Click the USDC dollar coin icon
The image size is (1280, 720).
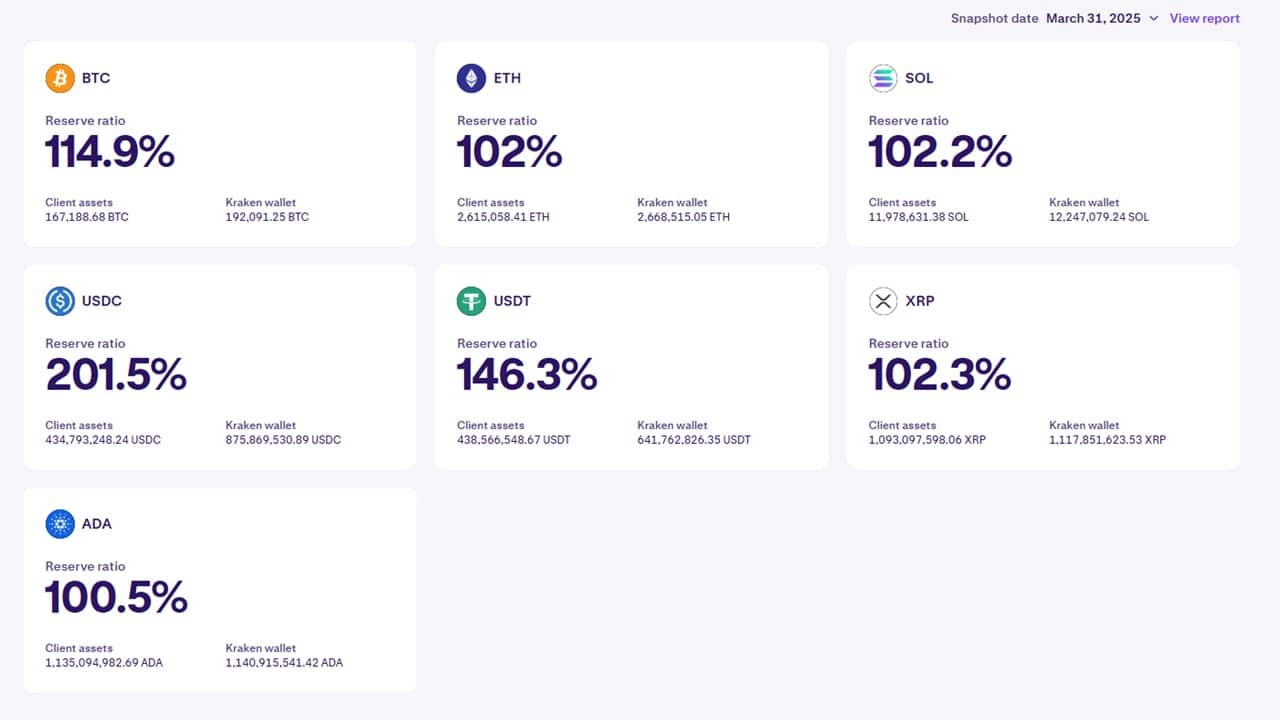click(60, 301)
